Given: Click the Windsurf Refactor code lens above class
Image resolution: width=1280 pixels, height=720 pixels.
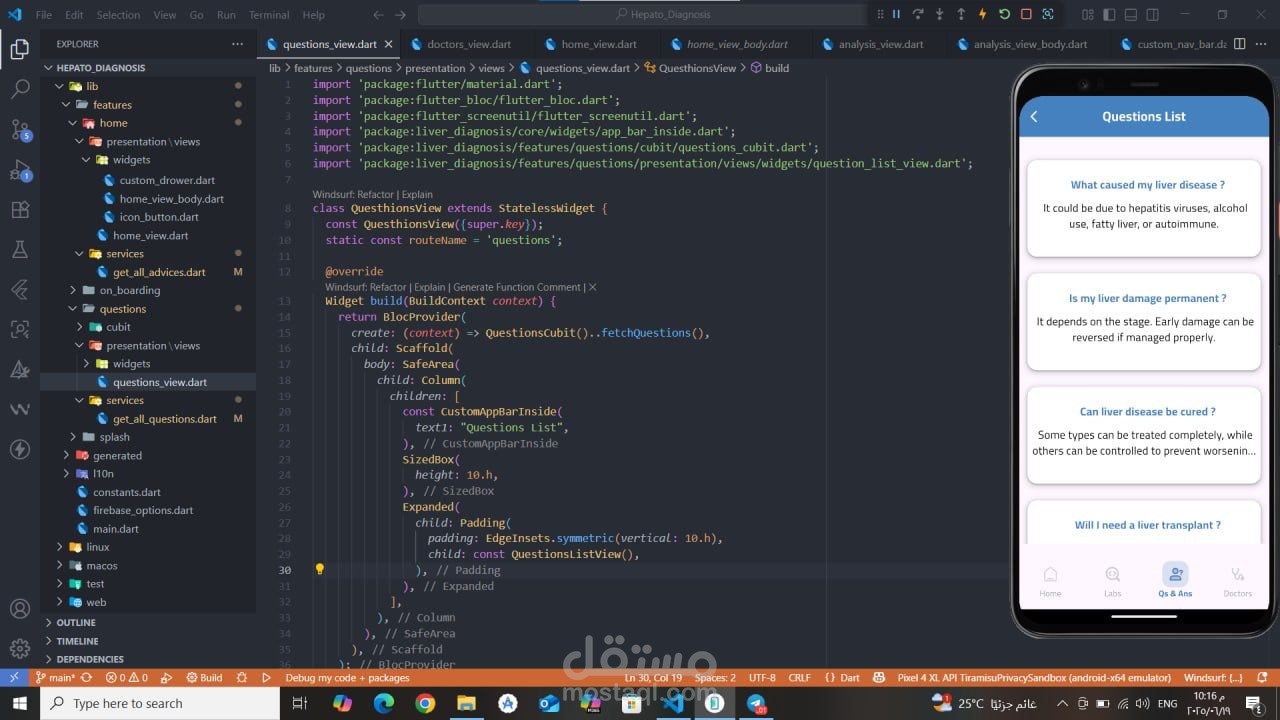Looking at the screenshot, I should 353,194.
